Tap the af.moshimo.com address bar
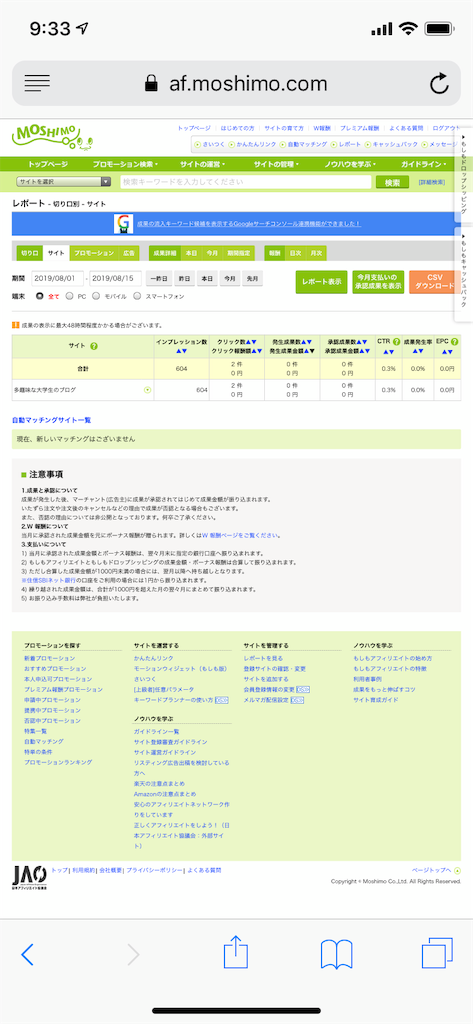The height and width of the screenshot is (1024, 473). [236, 83]
